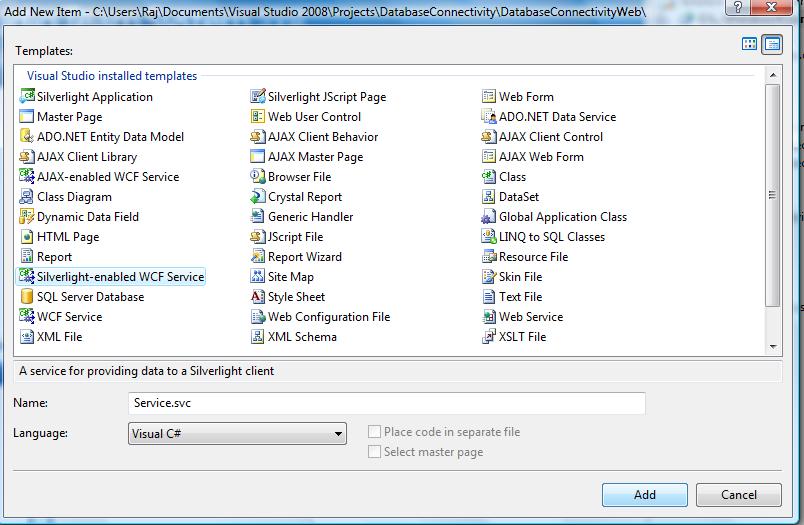Choose the XML Schema icon
The image size is (804, 525).
point(257,336)
